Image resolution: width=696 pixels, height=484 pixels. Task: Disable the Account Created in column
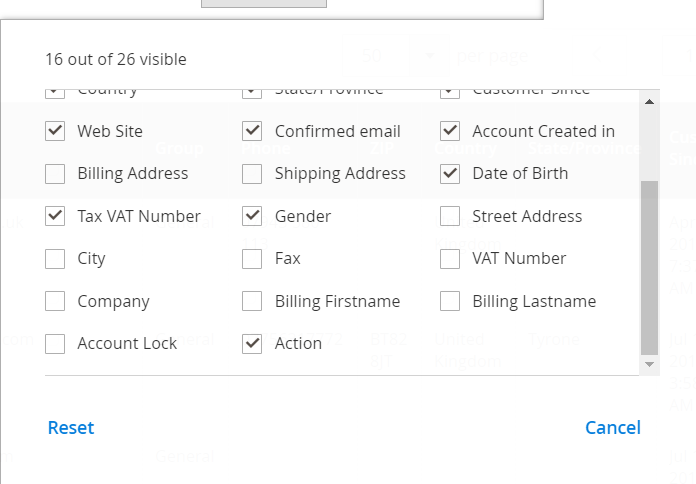(450, 131)
